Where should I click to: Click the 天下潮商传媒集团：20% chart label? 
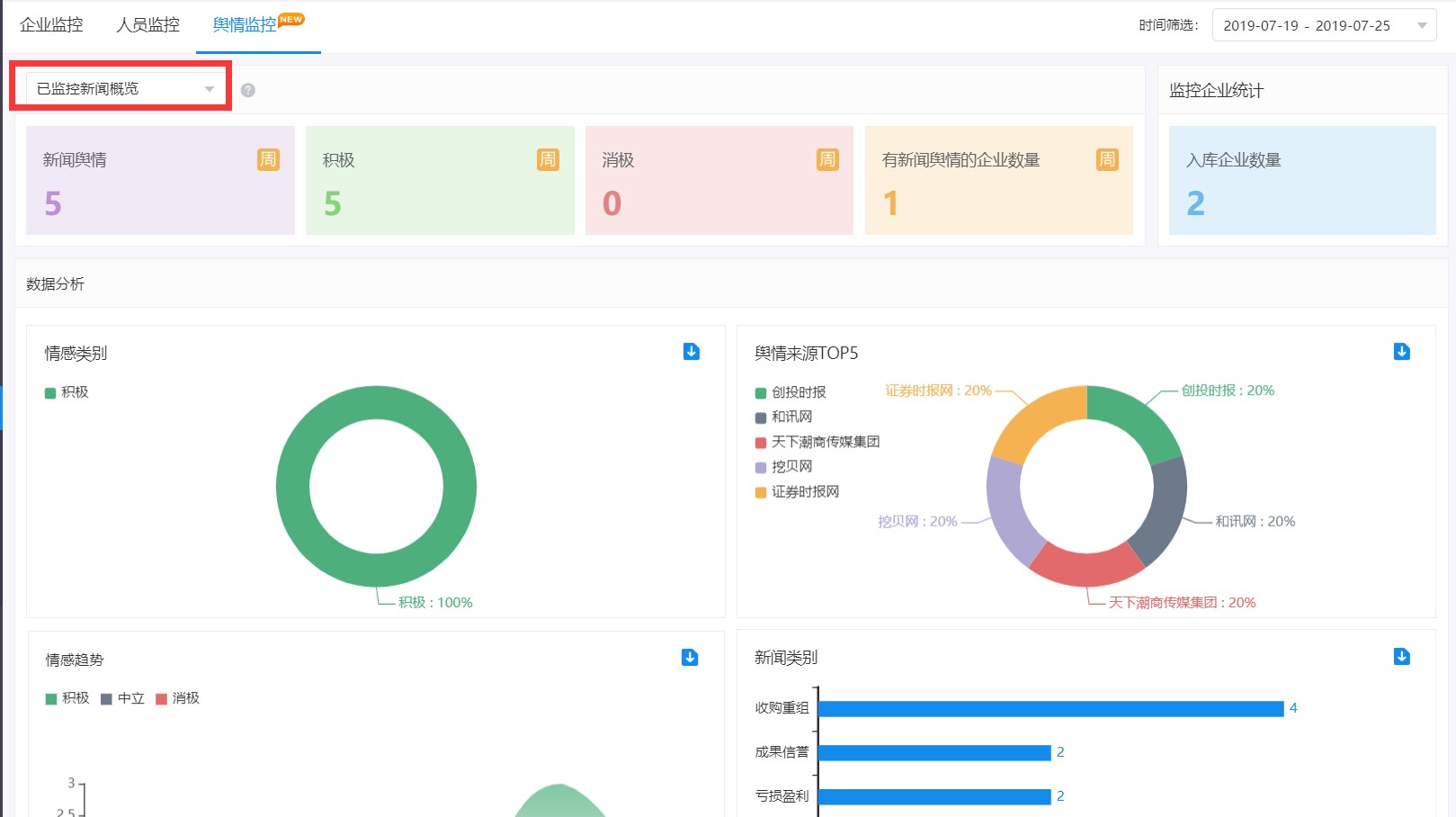(1182, 603)
